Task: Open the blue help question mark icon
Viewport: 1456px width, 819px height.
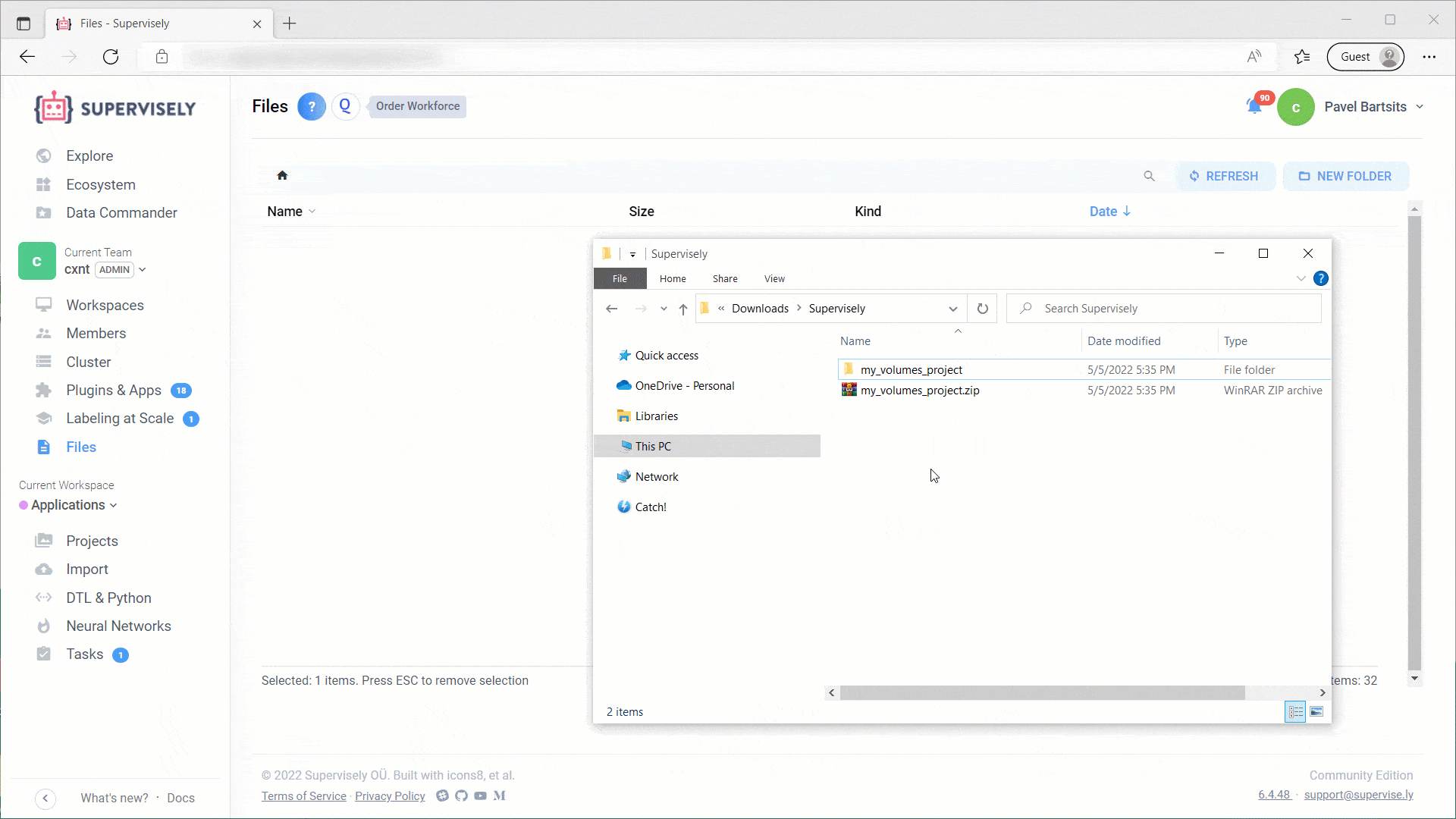Action: click(311, 106)
